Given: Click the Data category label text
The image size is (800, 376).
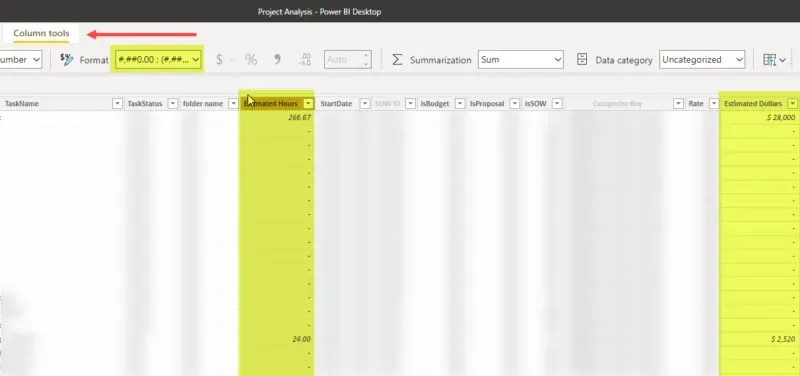Looking at the screenshot, I should pos(624,60).
